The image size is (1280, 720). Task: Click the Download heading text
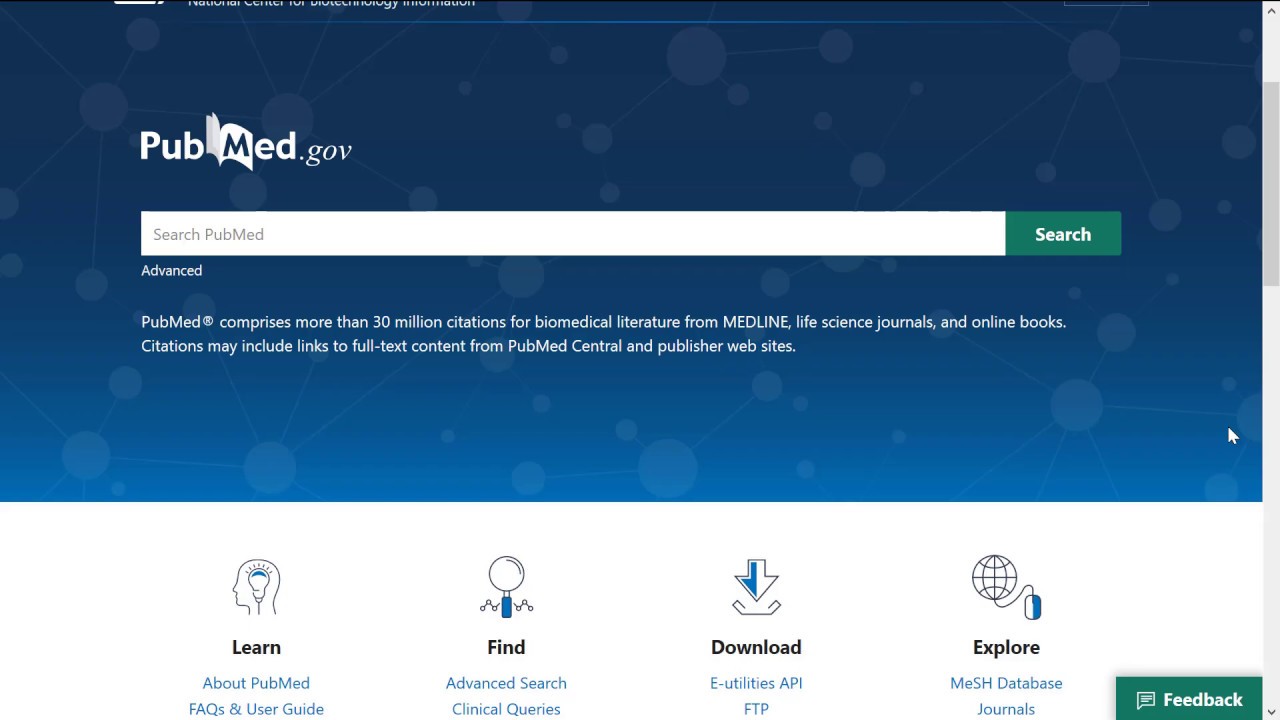pos(756,647)
